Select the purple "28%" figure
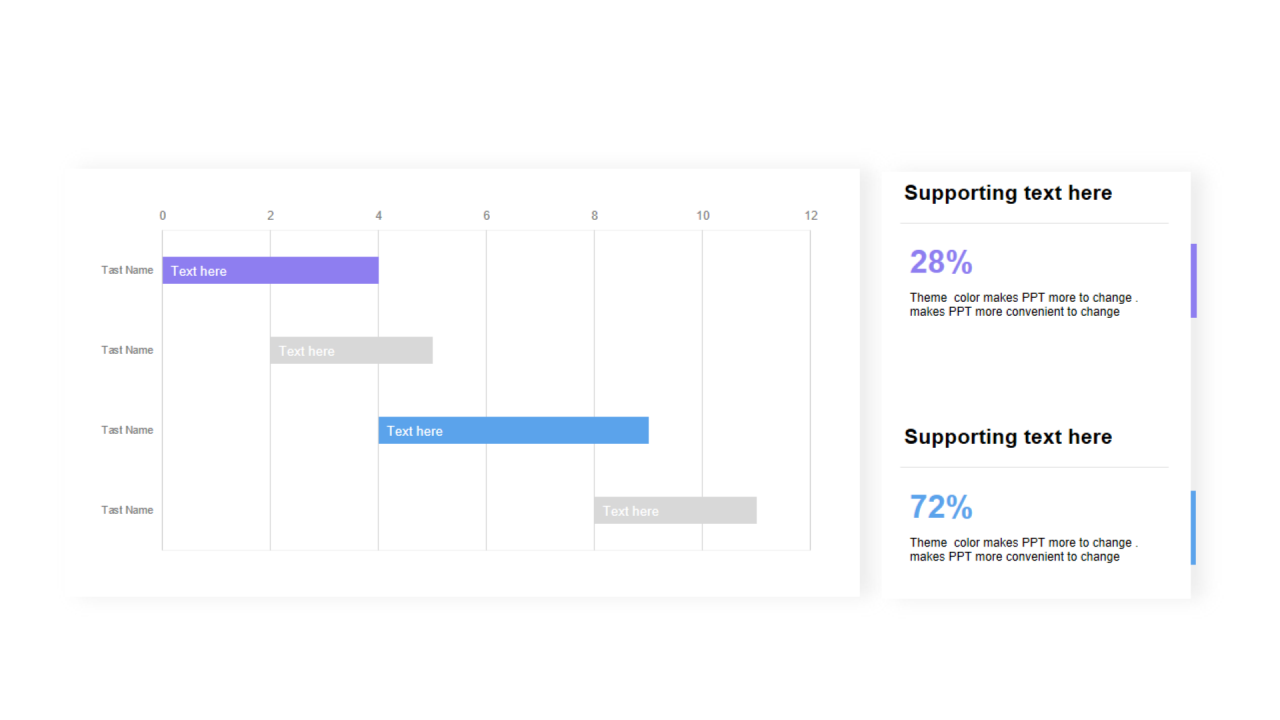Viewport: 1280px width, 720px height. point(941,262)
